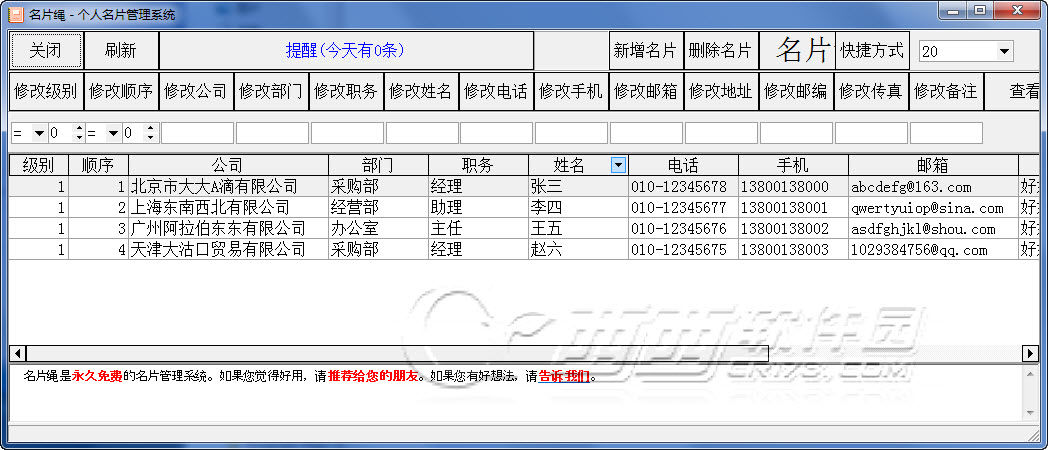This screenshot has height=450, width=1048.
Task: Click the 电话 filter input field
Action: coord(497,133)
